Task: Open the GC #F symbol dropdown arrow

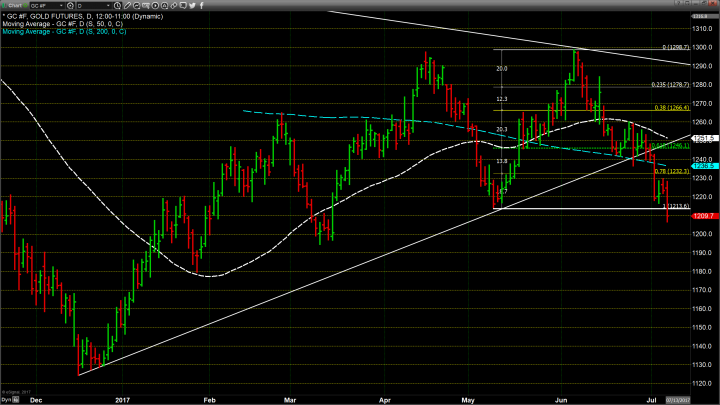Action: (61, 5)
